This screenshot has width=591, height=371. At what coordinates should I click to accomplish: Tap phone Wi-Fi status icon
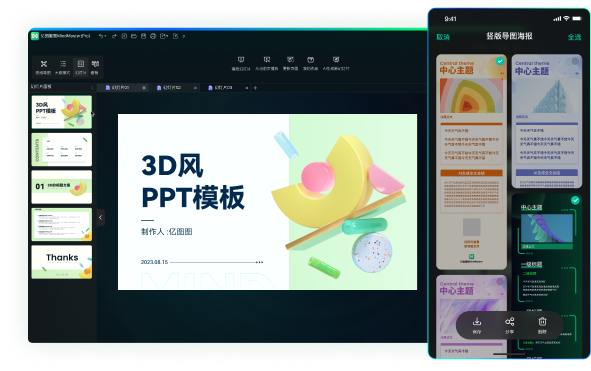tap(566, 18)
